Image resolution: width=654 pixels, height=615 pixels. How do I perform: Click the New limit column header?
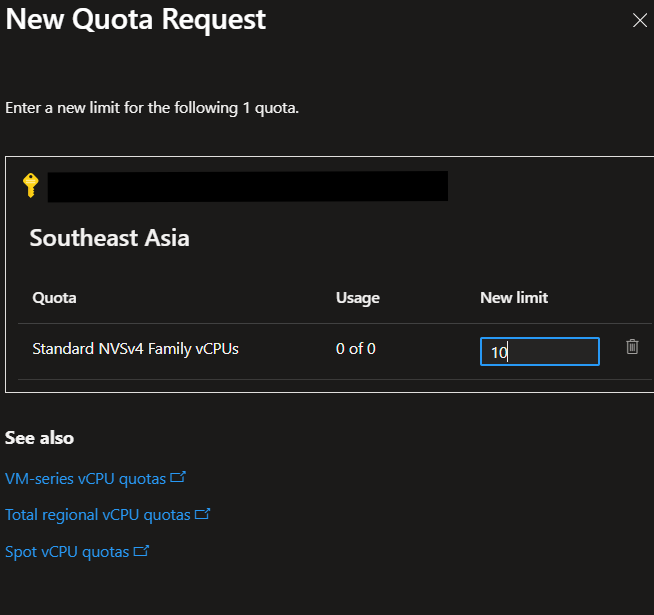point(514,297)
